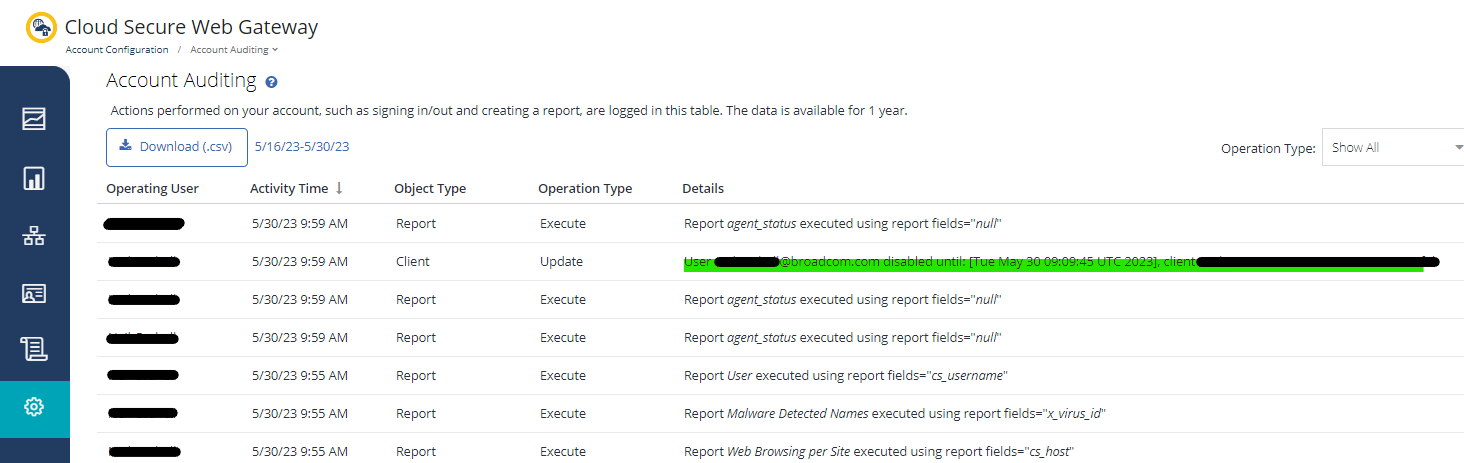Click the Operating User column header
The height and width of the screenshot is (463, 1464).
pos(152,188)
